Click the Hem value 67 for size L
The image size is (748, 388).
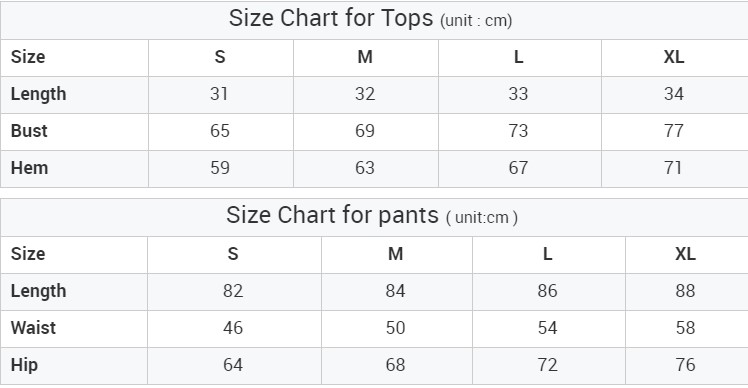tap(518, 168)
